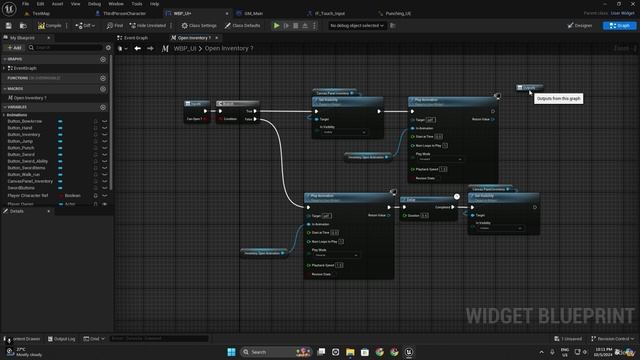640x360 pixels.
Task: Expand the EventGraph tree item
Action: 4,68
